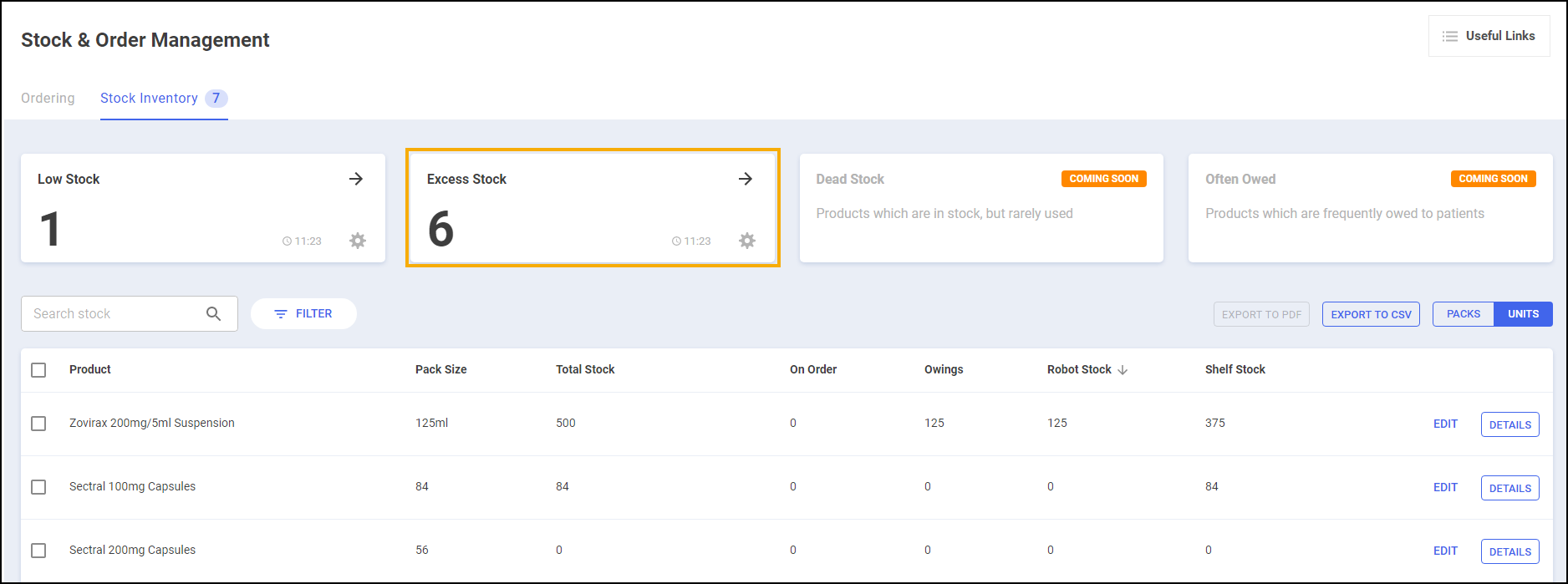
Task: Click the Useful Links list icon
Action: [x=1450, y=36]
